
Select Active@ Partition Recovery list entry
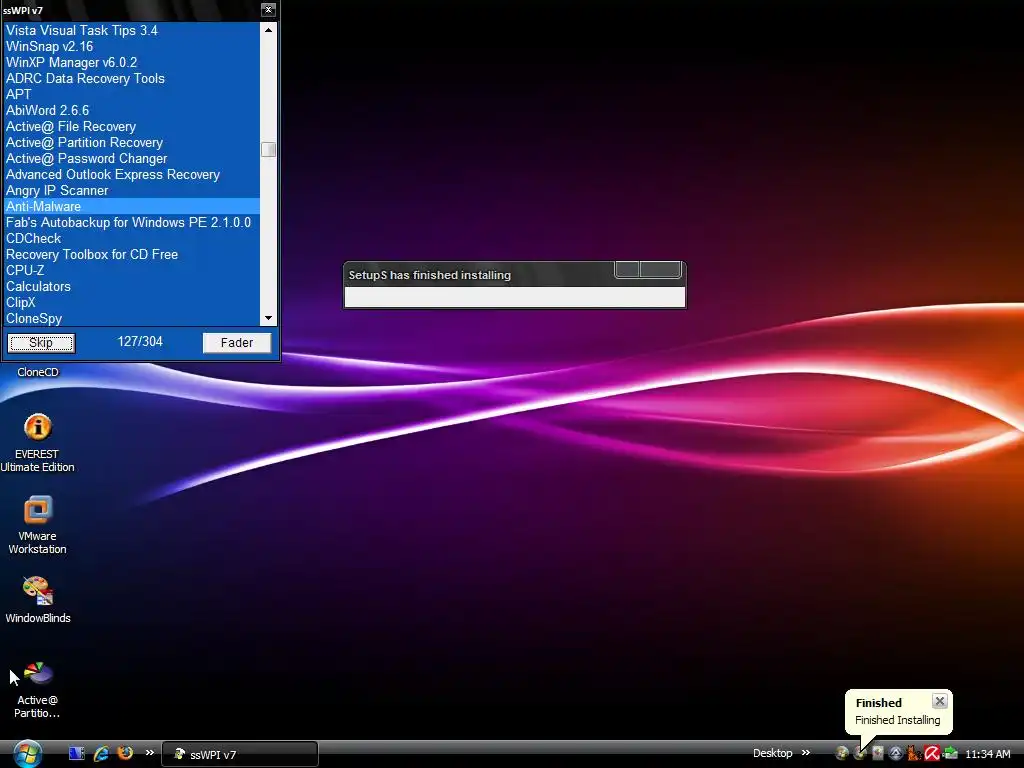[x=132, y=142]
